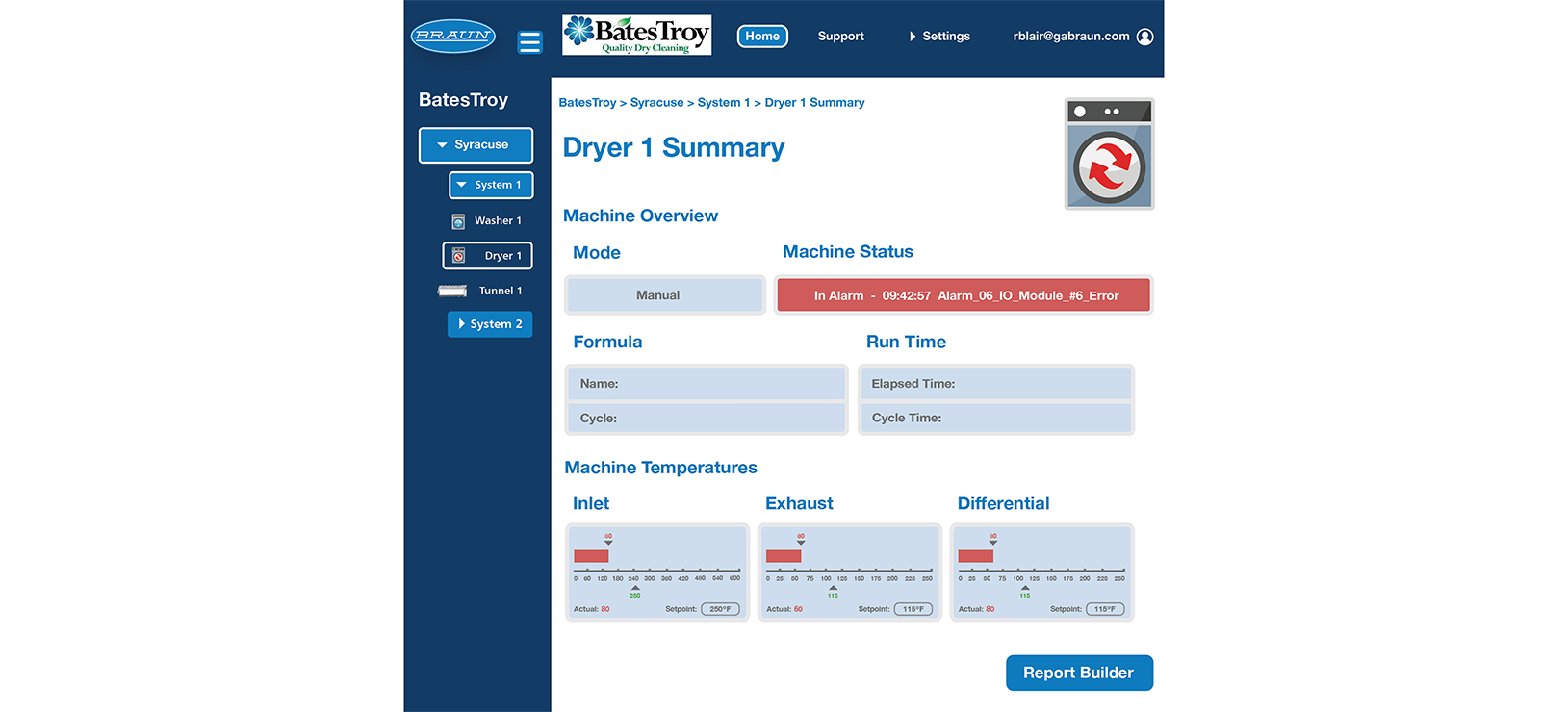Click the Dryer 1 Summary breadcrumb
The width and height of the screenshot is (1568, 712).
click(x=814, y=103)
